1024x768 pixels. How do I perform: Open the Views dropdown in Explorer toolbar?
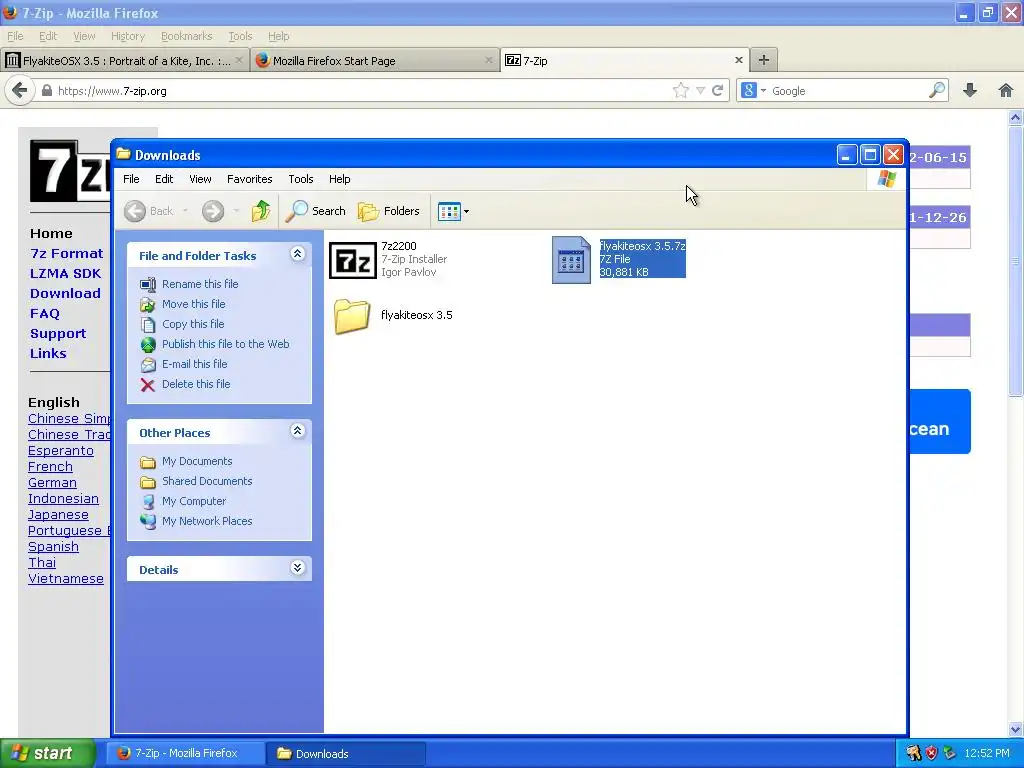point(453,212)
